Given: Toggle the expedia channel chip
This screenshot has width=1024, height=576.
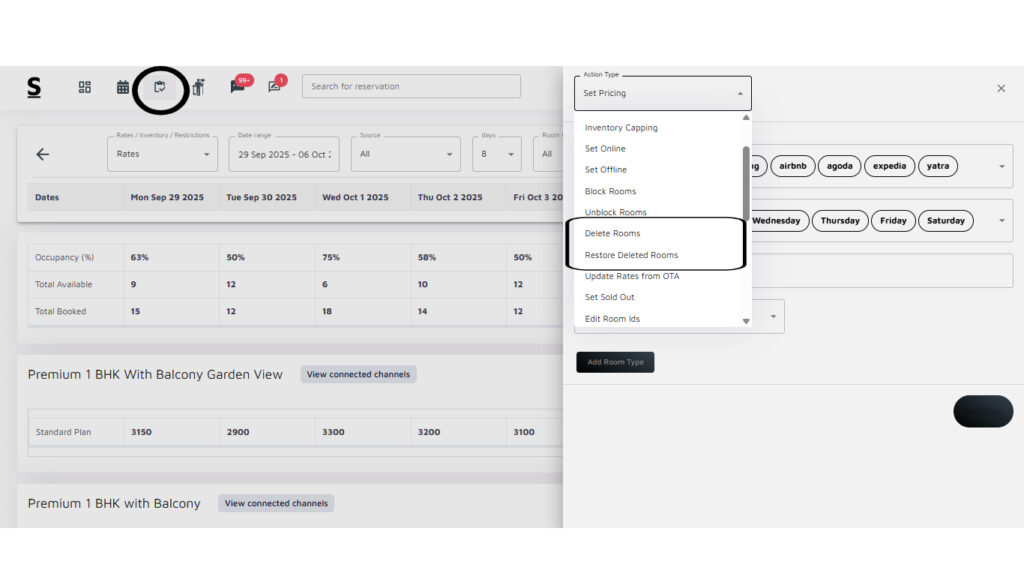Looking at the screenshot, I should [889, 166].
